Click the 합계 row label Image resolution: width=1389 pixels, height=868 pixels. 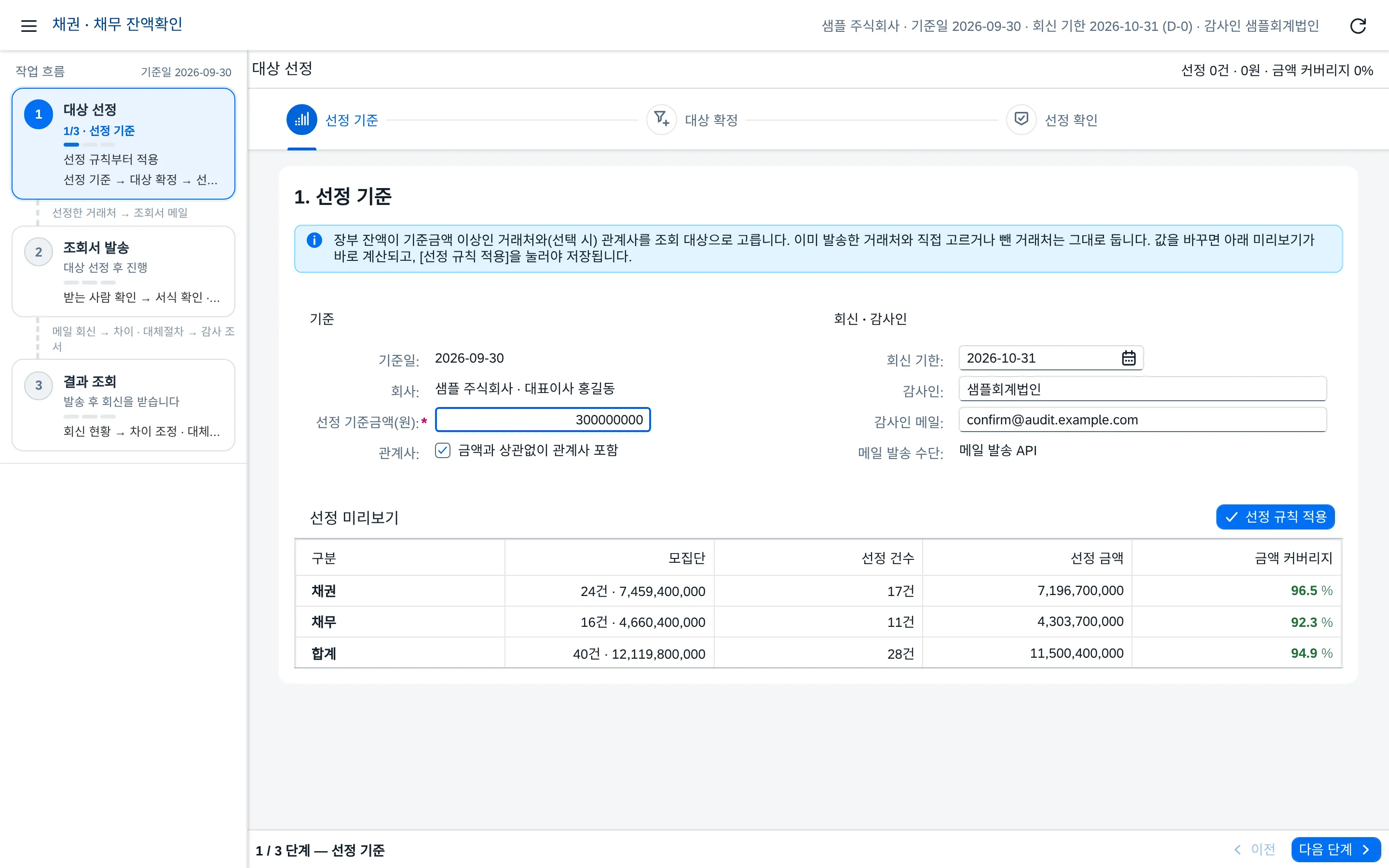point(324,653)
